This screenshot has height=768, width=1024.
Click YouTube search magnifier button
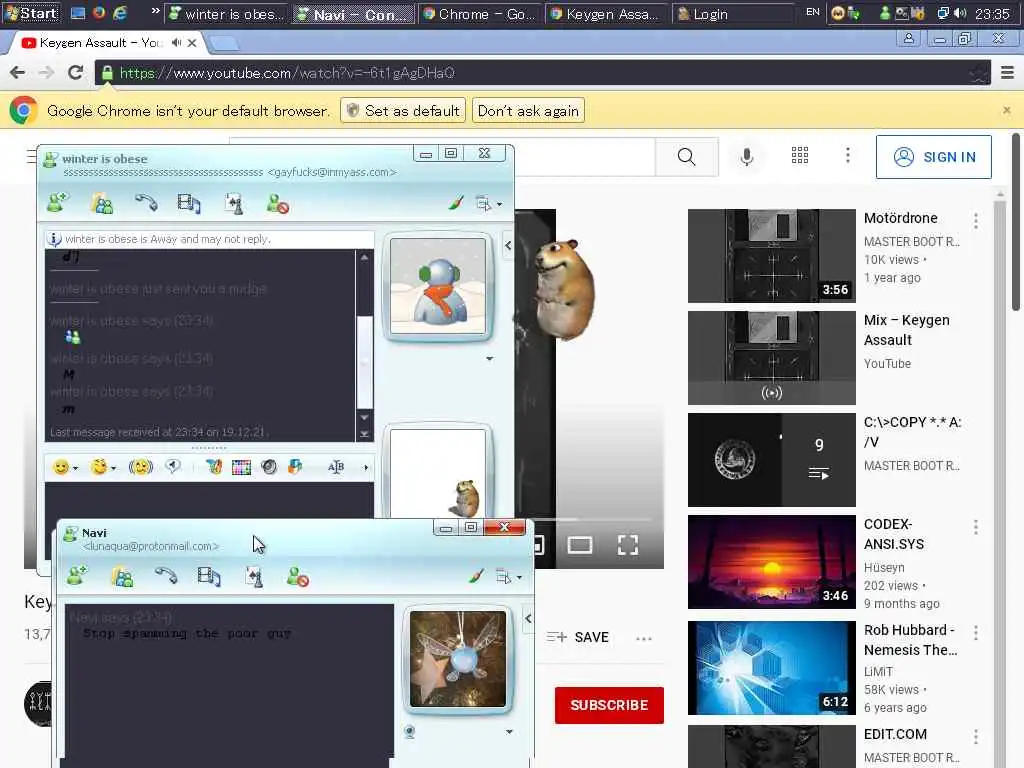(686, 157)
